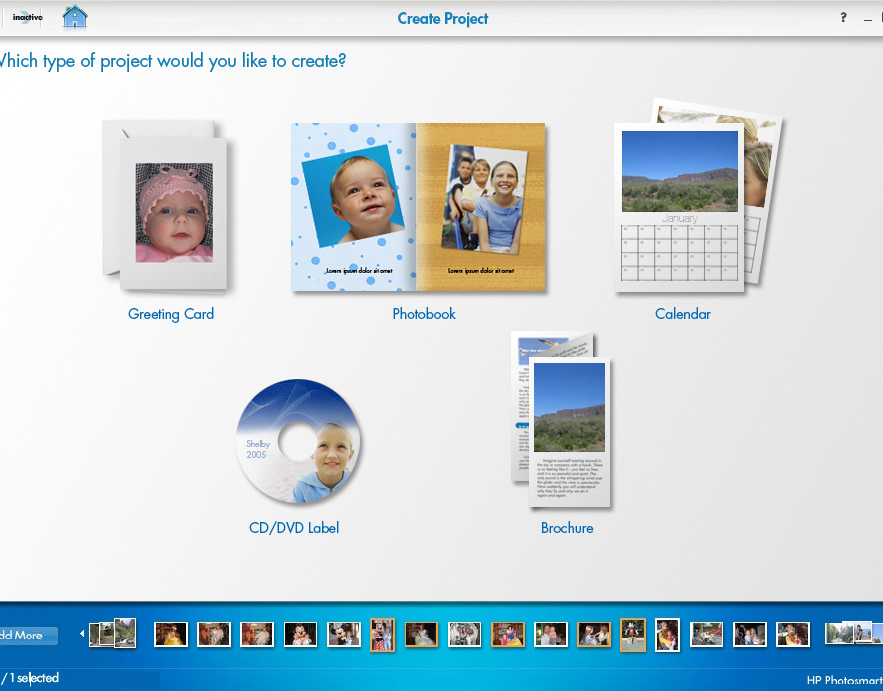
Task: Open the Calendar text link
Action: click(683, 314)
